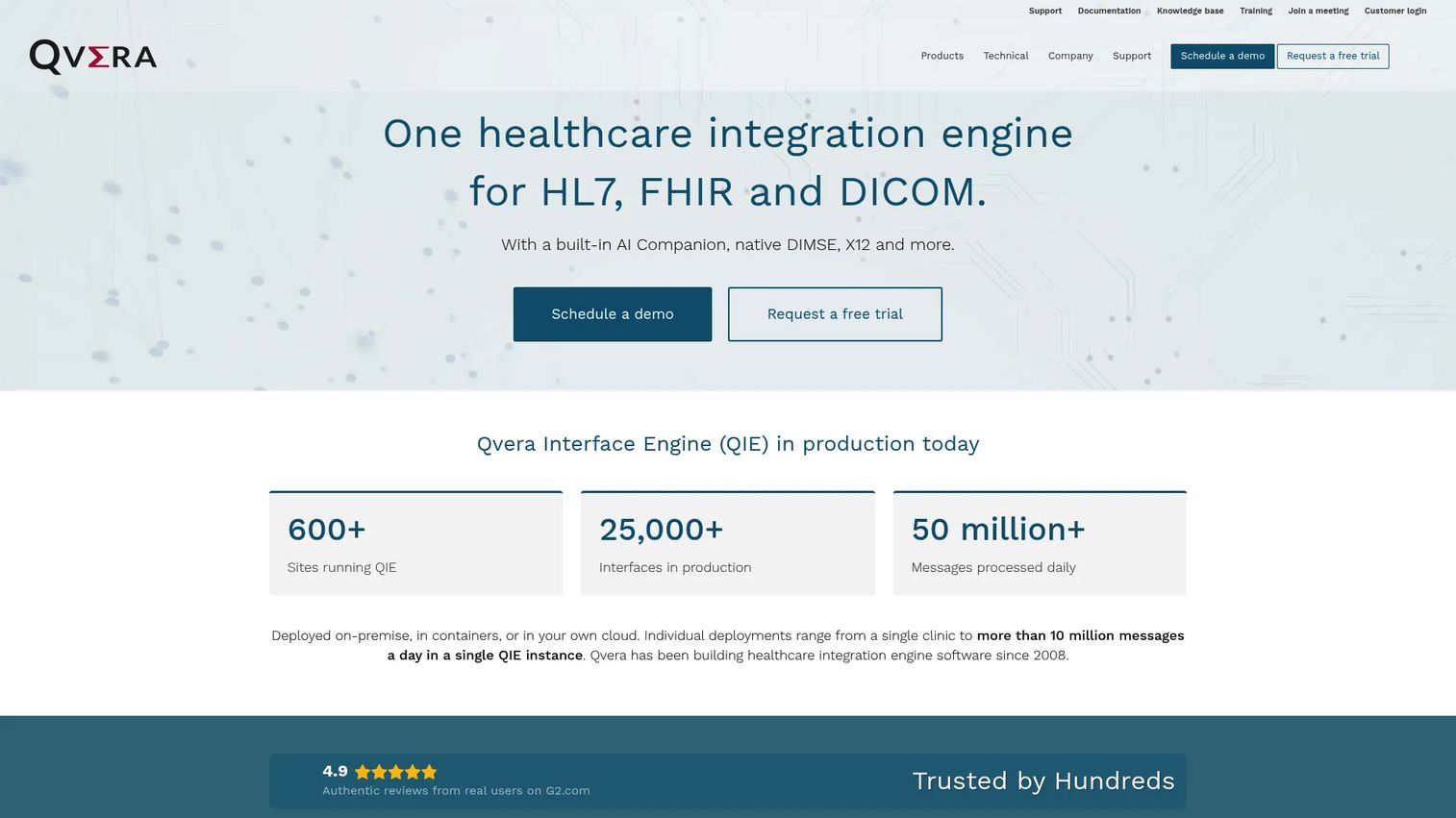Click the 'Messages processed daily' label
The width and height of the screenshot is (1456, 818).
(x=993, y=567)
